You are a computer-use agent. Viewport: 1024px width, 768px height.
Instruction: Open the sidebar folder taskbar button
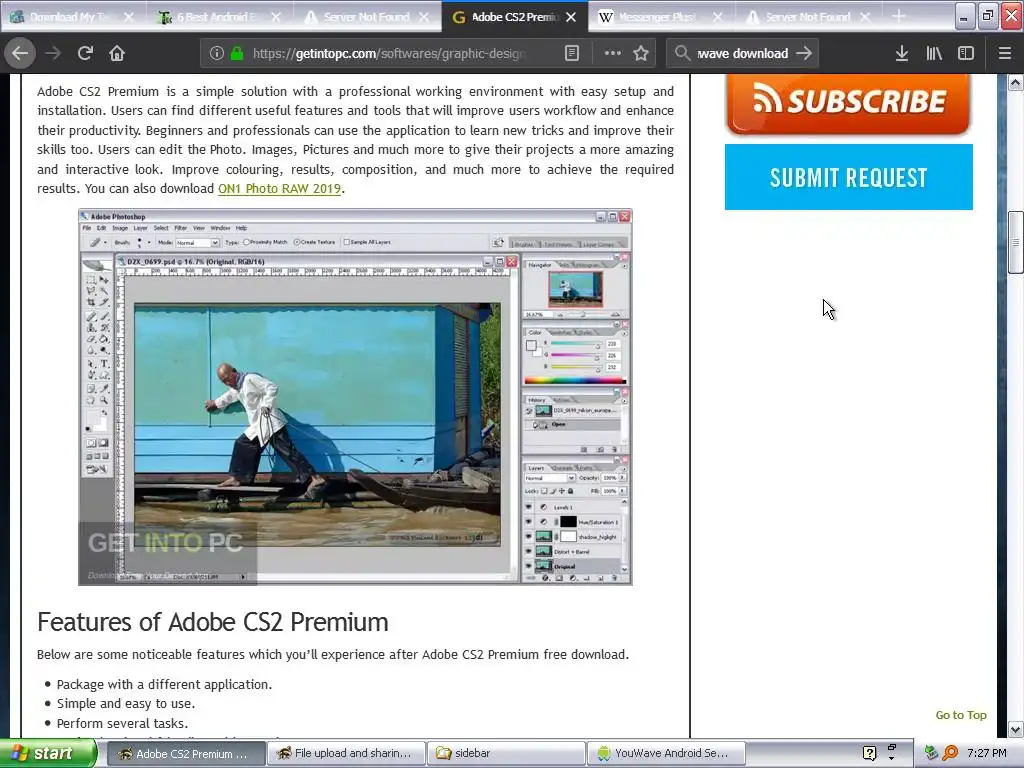coord(506,753)
